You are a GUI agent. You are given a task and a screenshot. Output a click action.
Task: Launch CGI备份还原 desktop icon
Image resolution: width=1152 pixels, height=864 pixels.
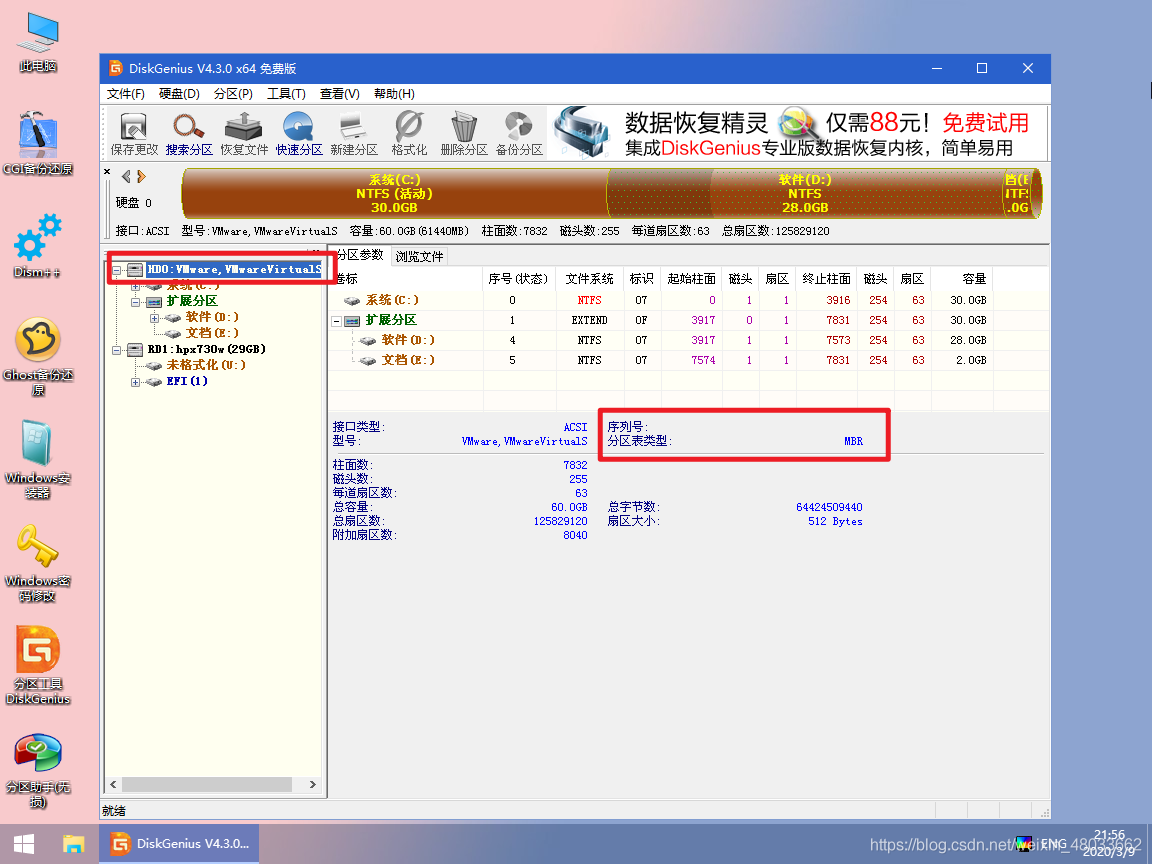(x=38, y=144)
